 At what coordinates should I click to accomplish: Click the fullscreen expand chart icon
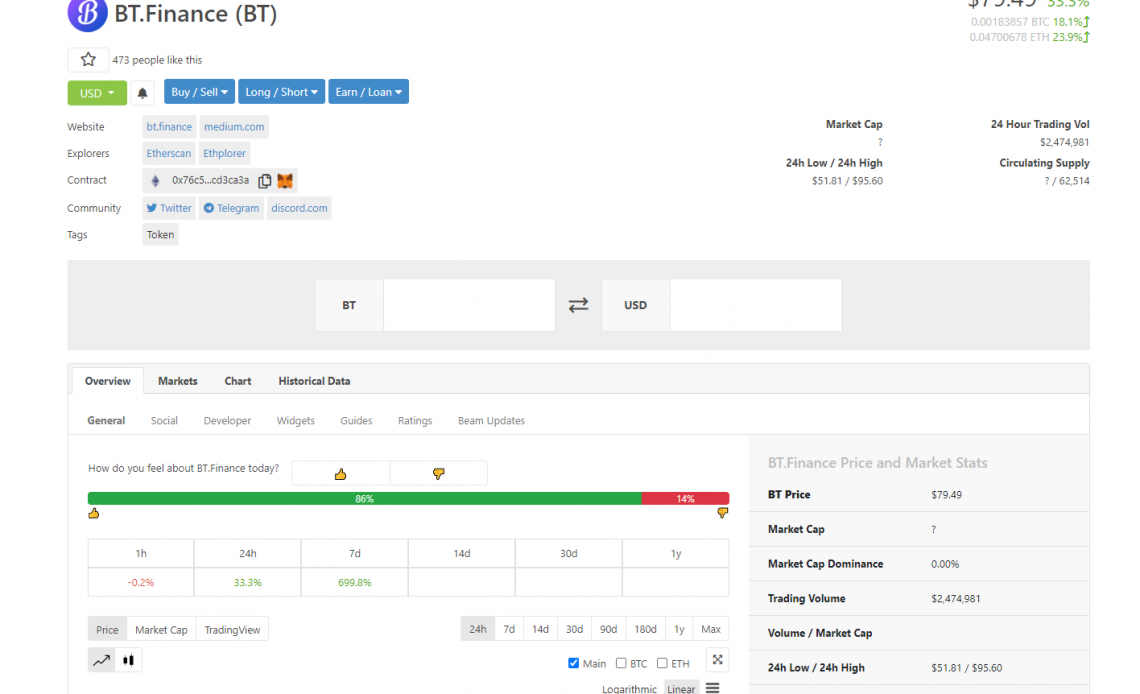(718, 660)
